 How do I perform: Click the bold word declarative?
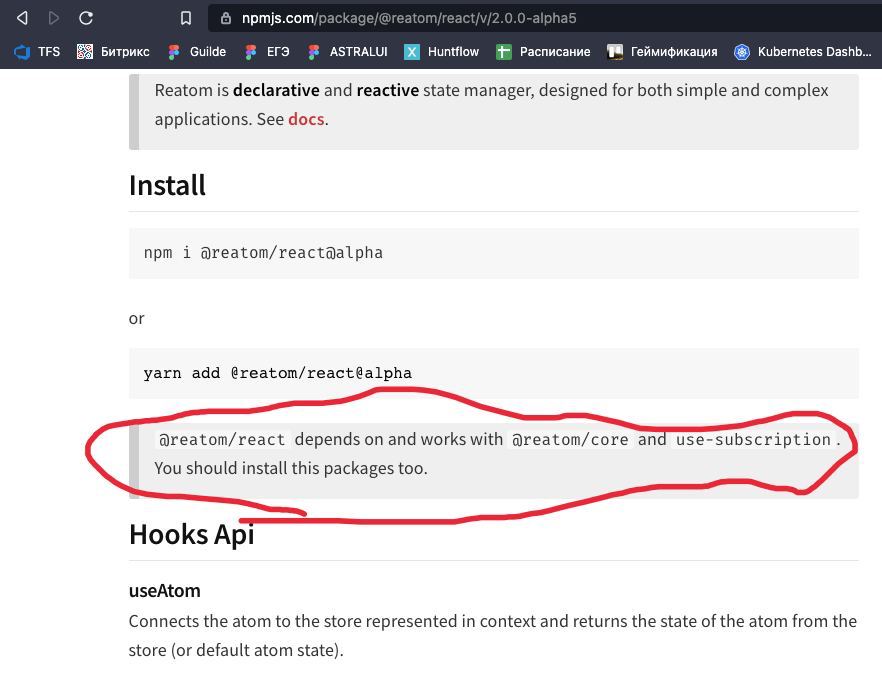point(276,90)
